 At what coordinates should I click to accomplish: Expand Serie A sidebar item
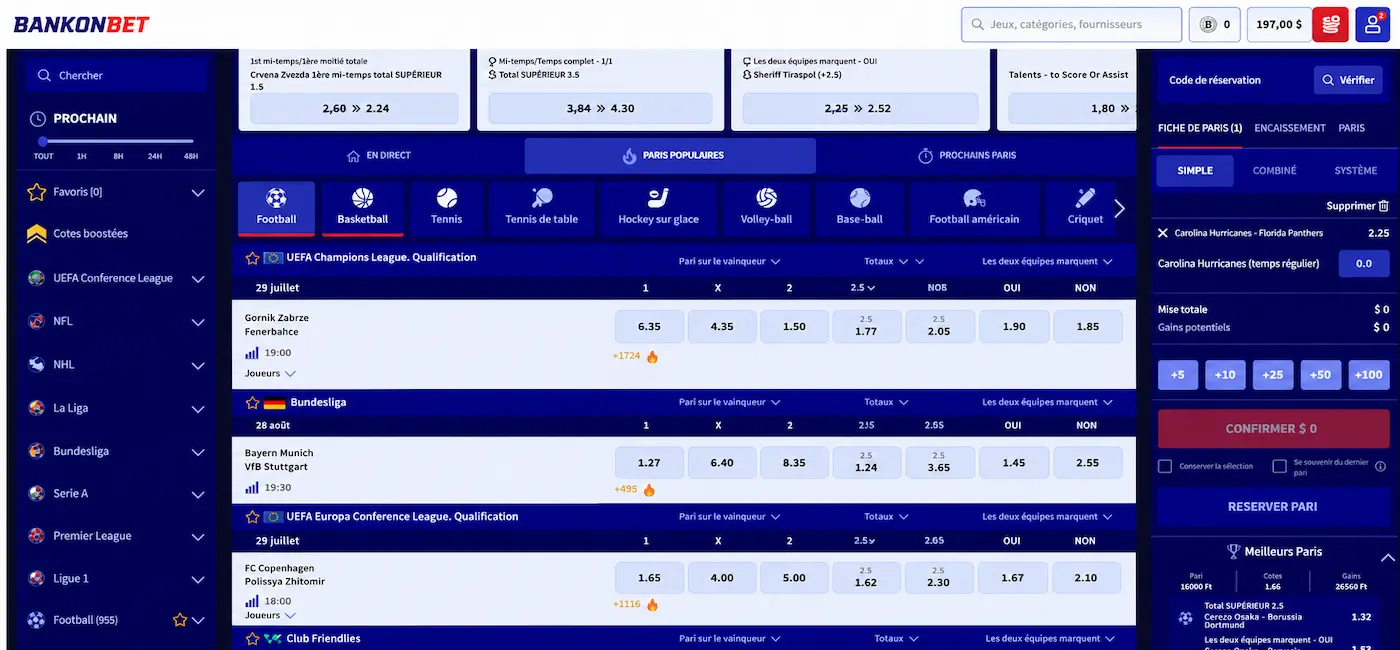198,494
